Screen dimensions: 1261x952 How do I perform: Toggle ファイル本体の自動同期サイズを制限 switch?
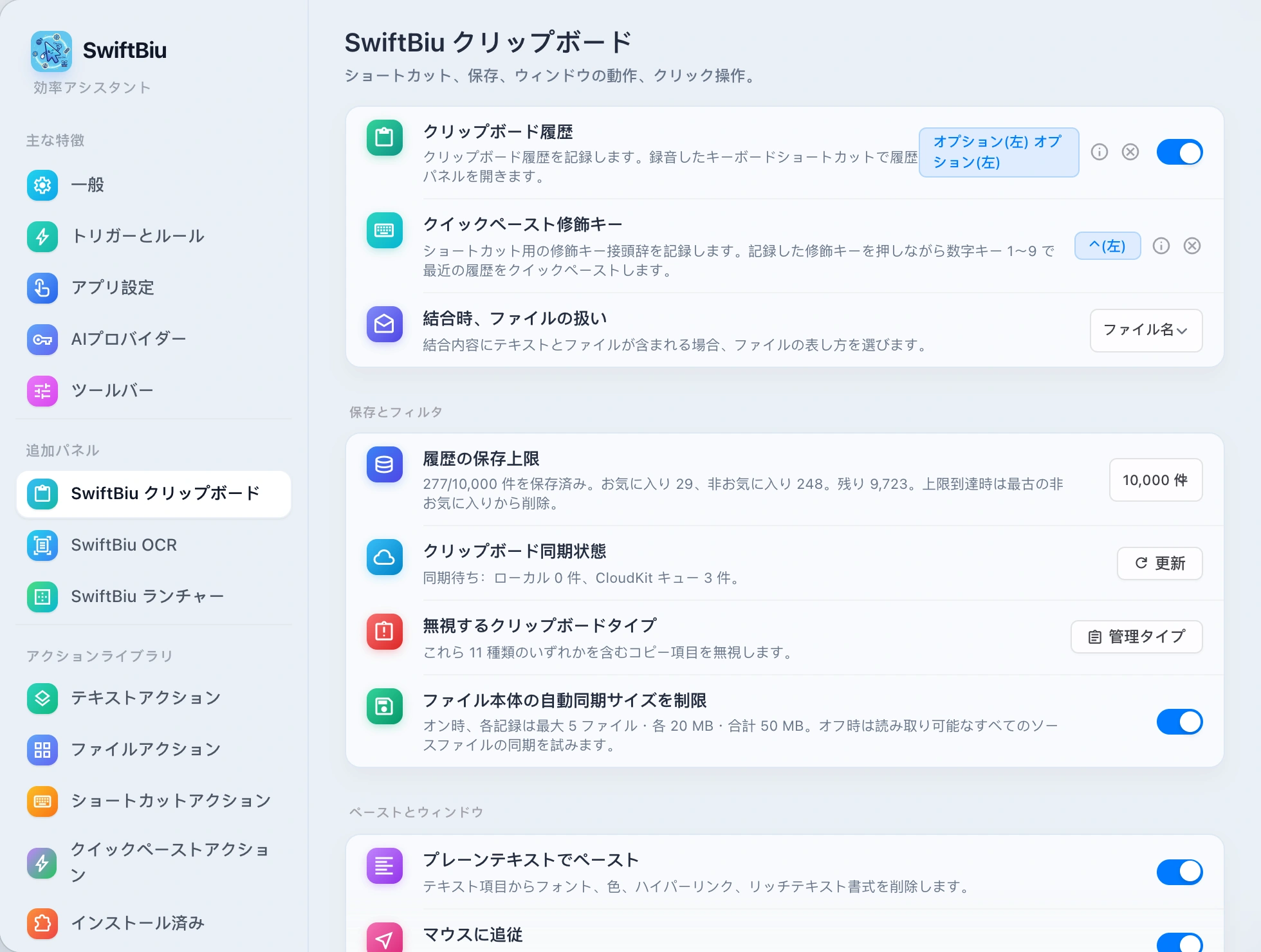[x=1180, y=722]
